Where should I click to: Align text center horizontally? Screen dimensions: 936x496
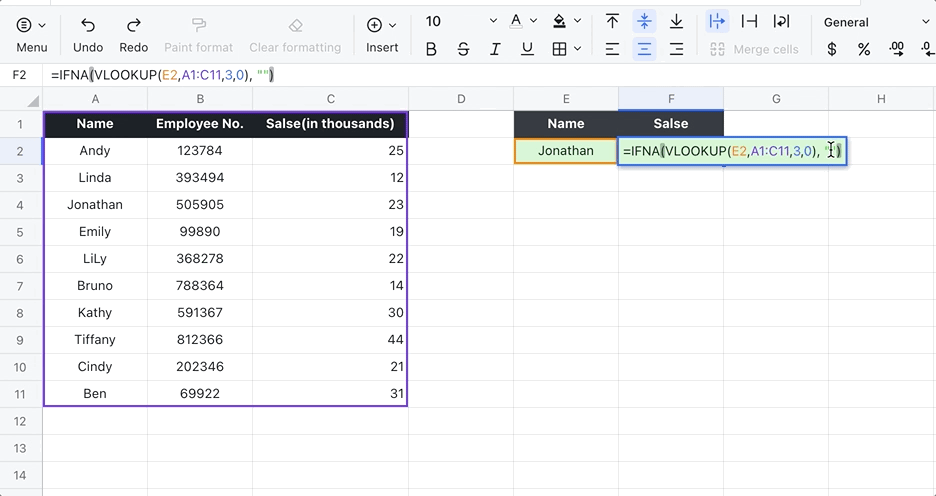(644, 50)
